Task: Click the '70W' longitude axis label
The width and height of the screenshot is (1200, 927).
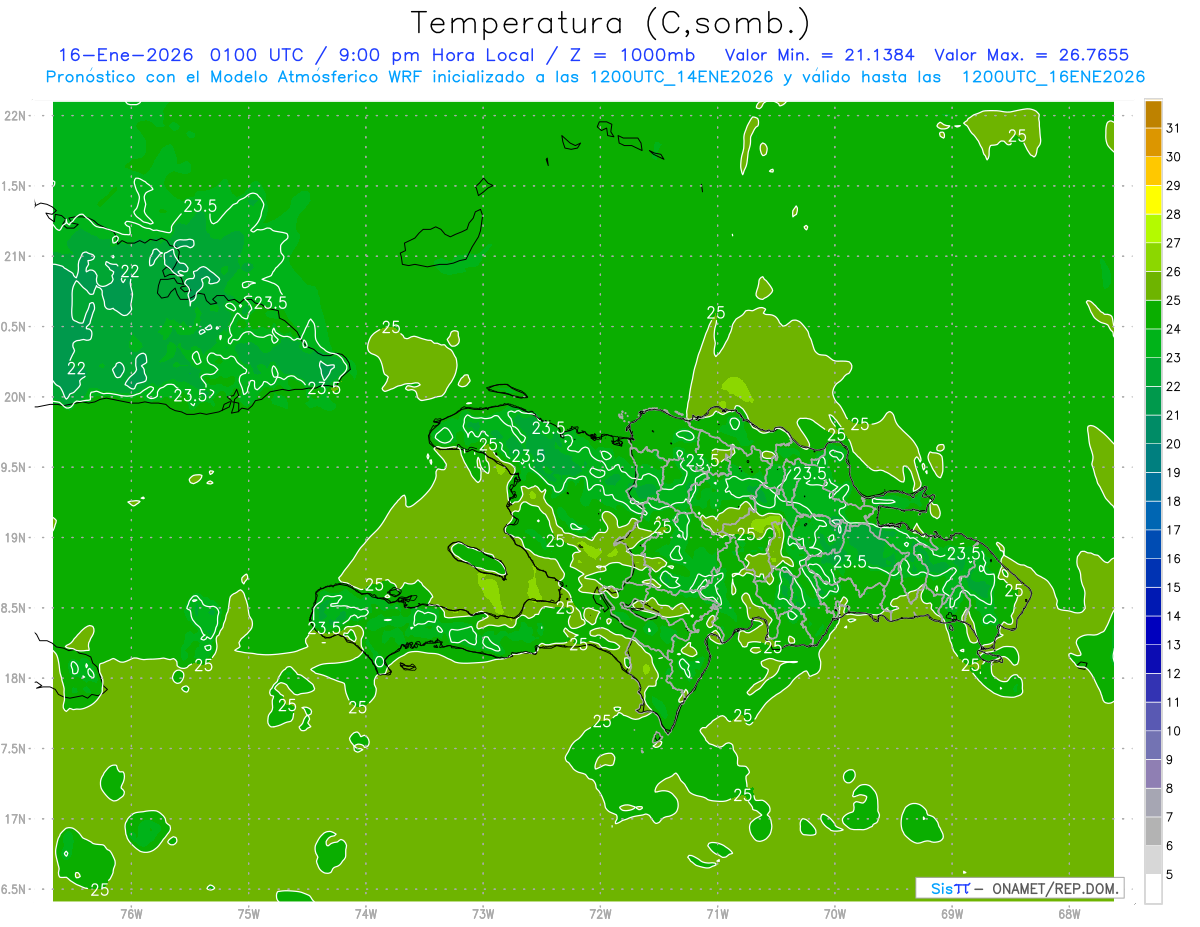Action: coord(835,914)
